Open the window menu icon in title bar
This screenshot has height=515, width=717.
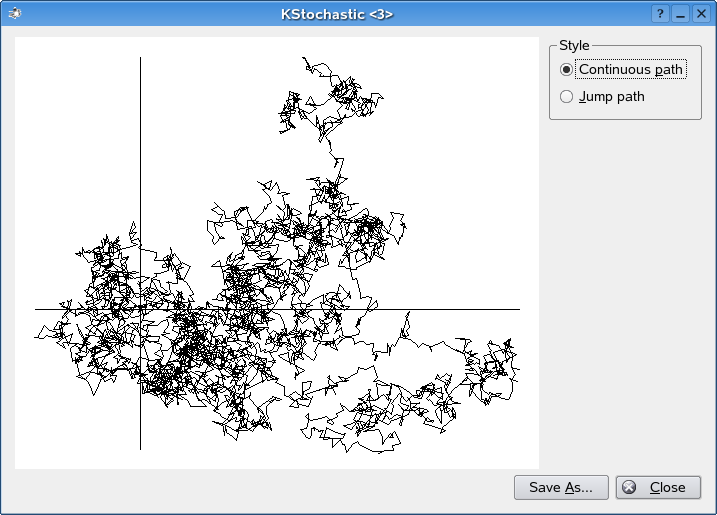[x=13, y=13]
